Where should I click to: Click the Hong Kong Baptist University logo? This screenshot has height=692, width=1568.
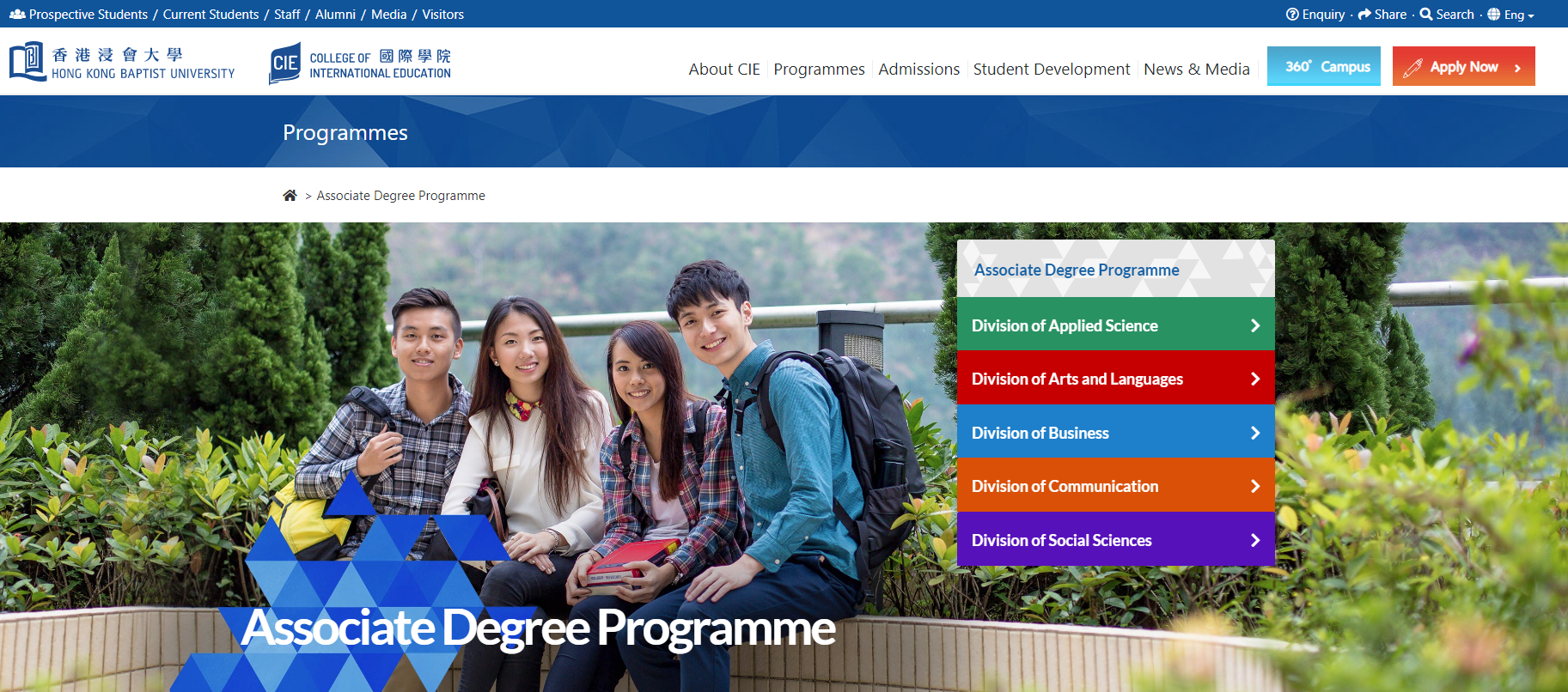pos(122,63)
